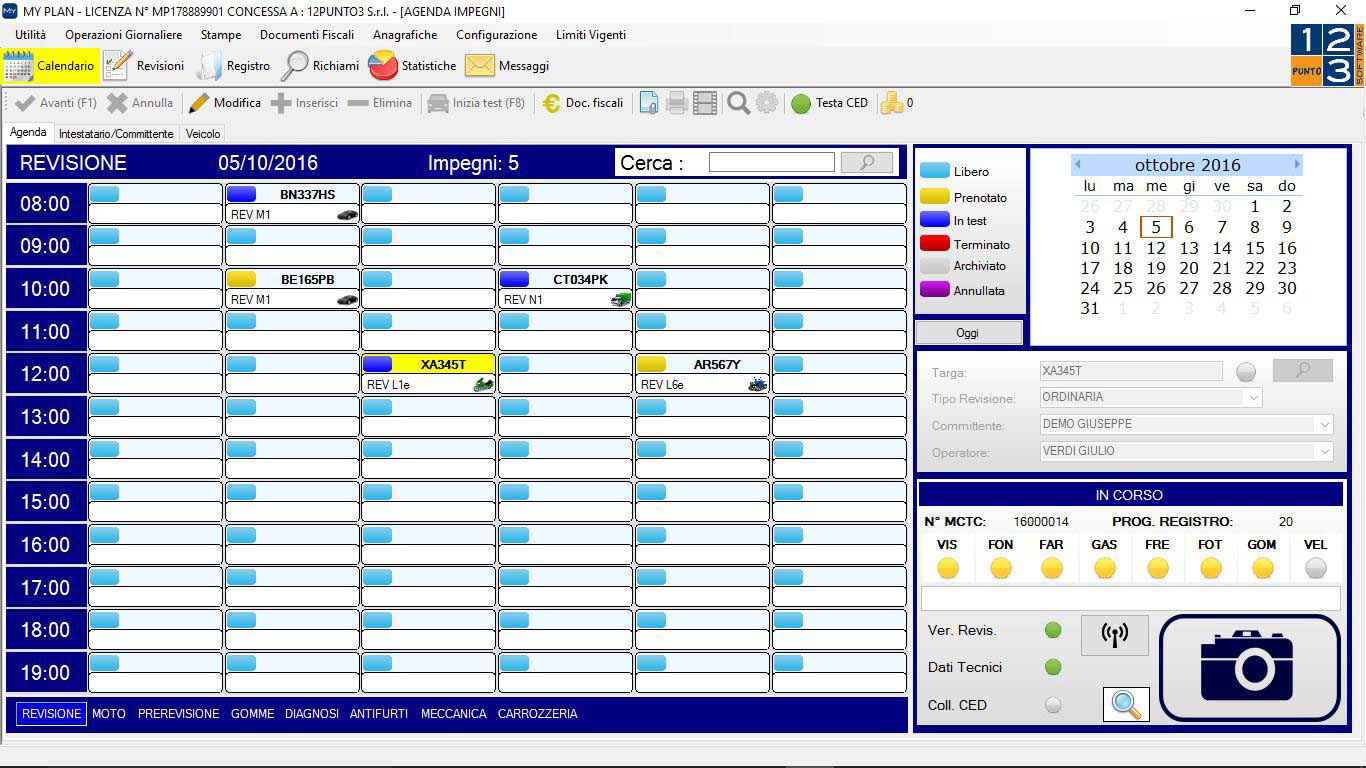Viewport: 1366px width, 768px height.
Task: Click the document attachment icon in toolbar
Action: pos(649,103)
